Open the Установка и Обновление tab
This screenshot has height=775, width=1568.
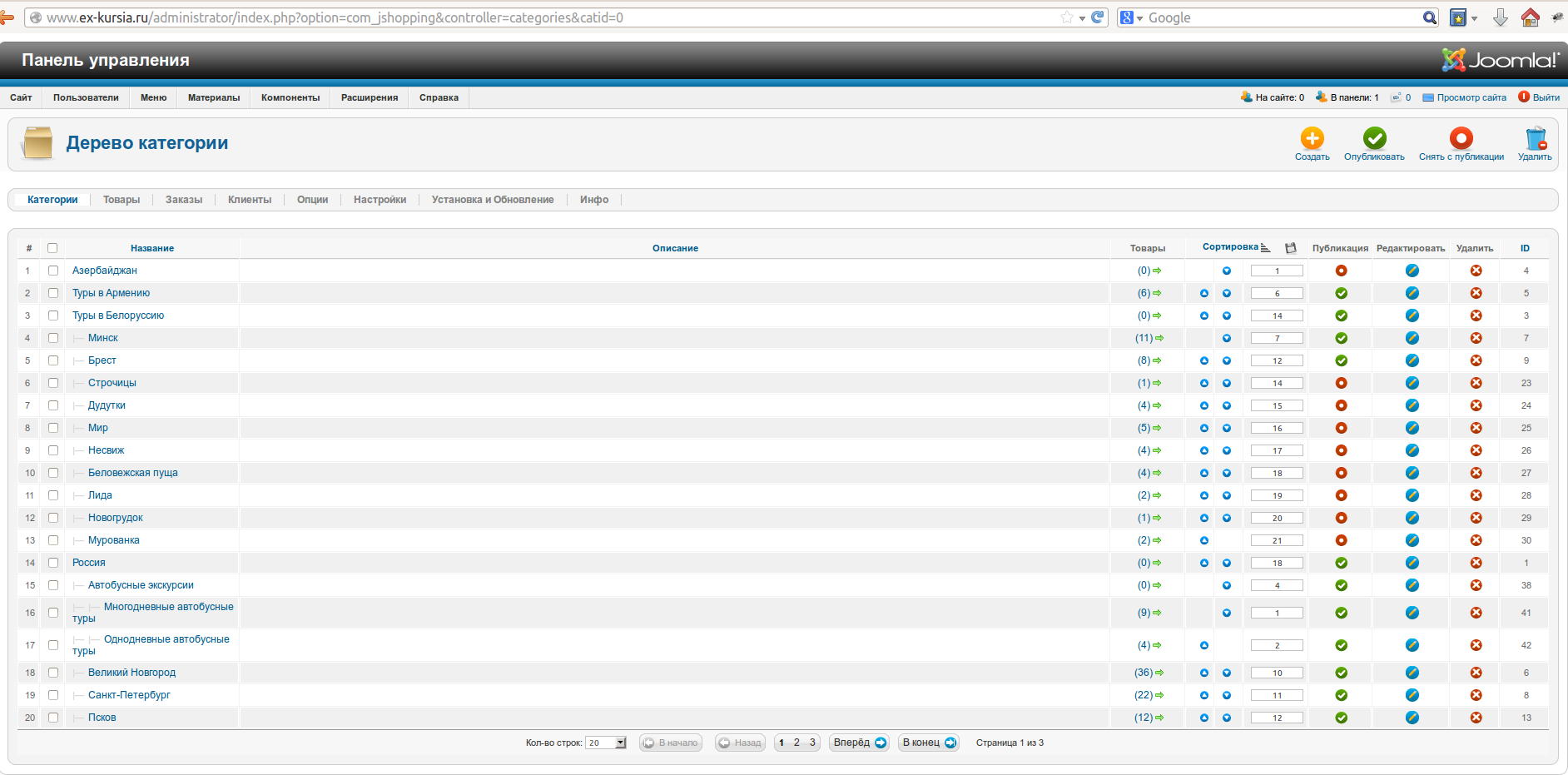tap(493, 200)
